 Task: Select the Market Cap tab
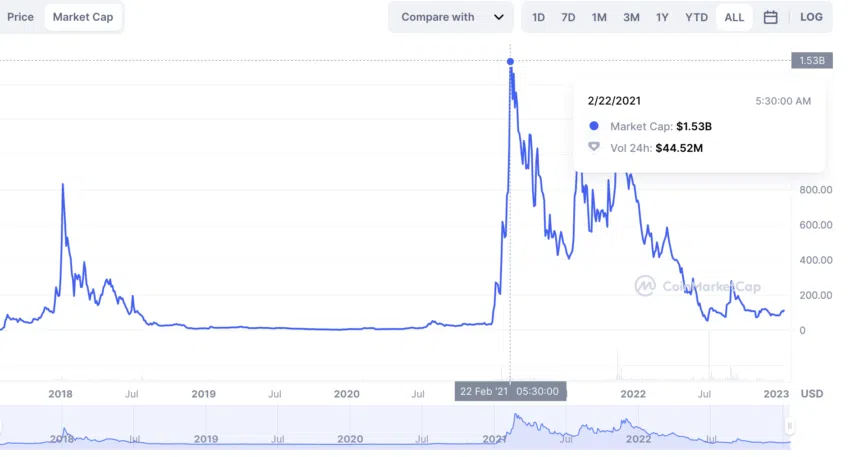83,17
